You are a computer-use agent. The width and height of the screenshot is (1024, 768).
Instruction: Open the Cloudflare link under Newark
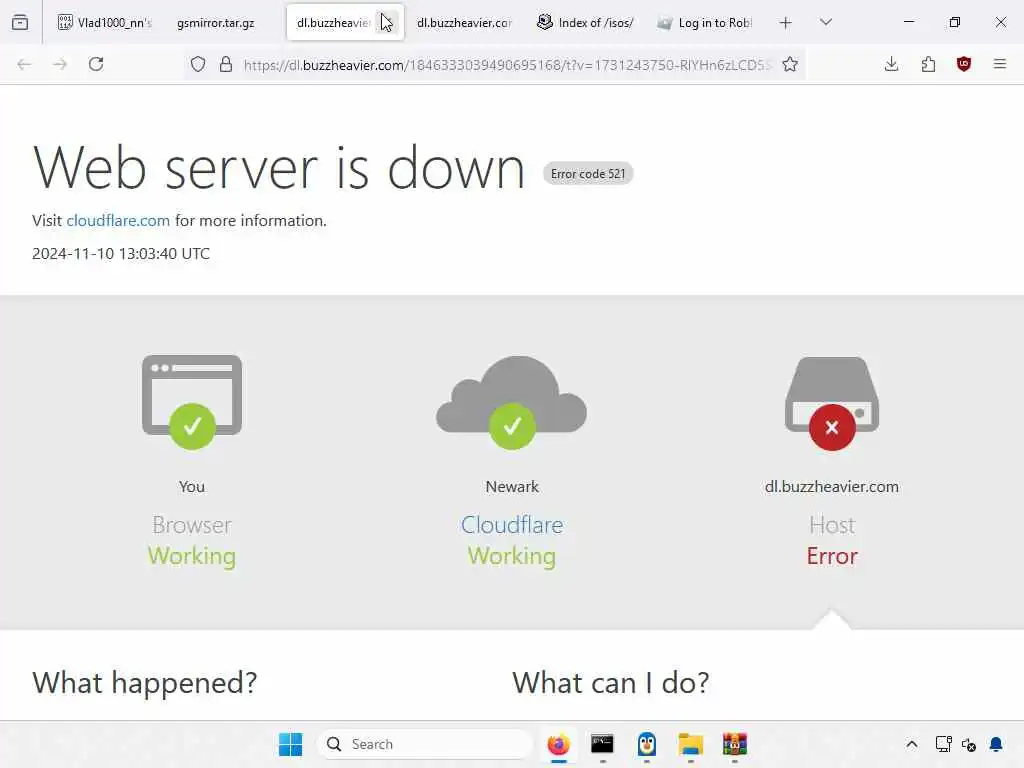pyautogui.click(x=512, y=525)
